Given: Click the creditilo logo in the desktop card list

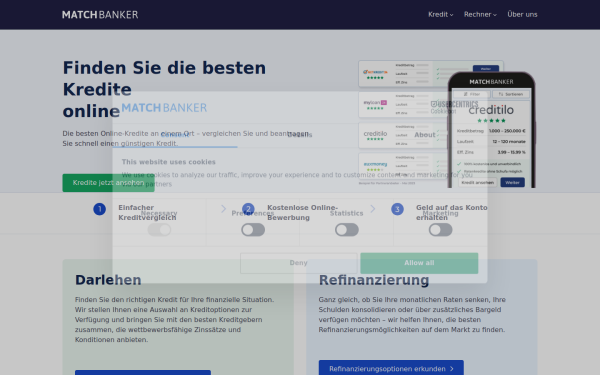Looking at the screenshot, I should 375,135.
